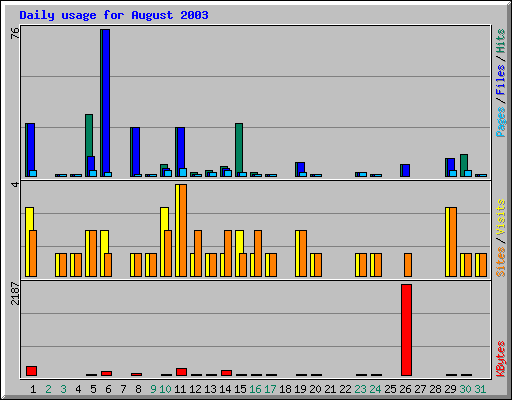
Task: Click the green Hits bar for day 5
Action: pos(89,135)
